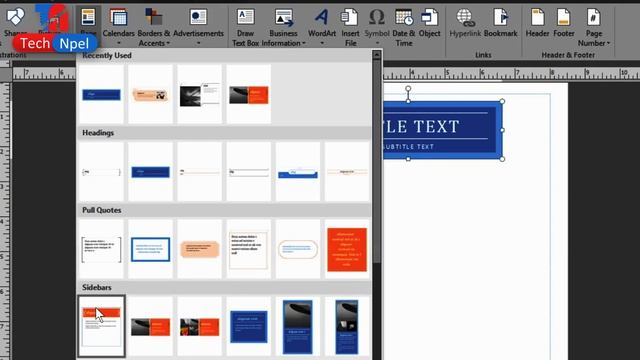Click the right-middle sizing handle of heading

(x=502, y=130)
